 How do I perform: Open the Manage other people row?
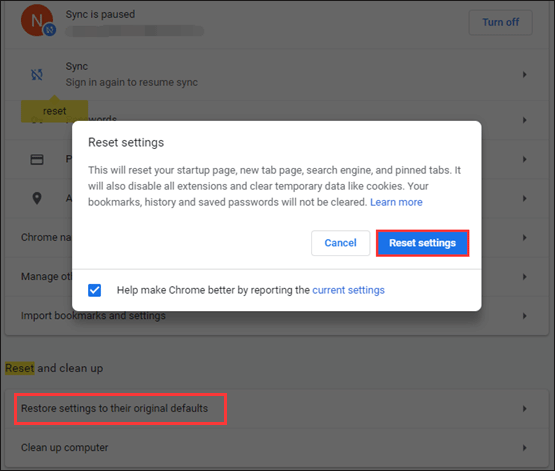pyautogui.click(x=276, y=277)
